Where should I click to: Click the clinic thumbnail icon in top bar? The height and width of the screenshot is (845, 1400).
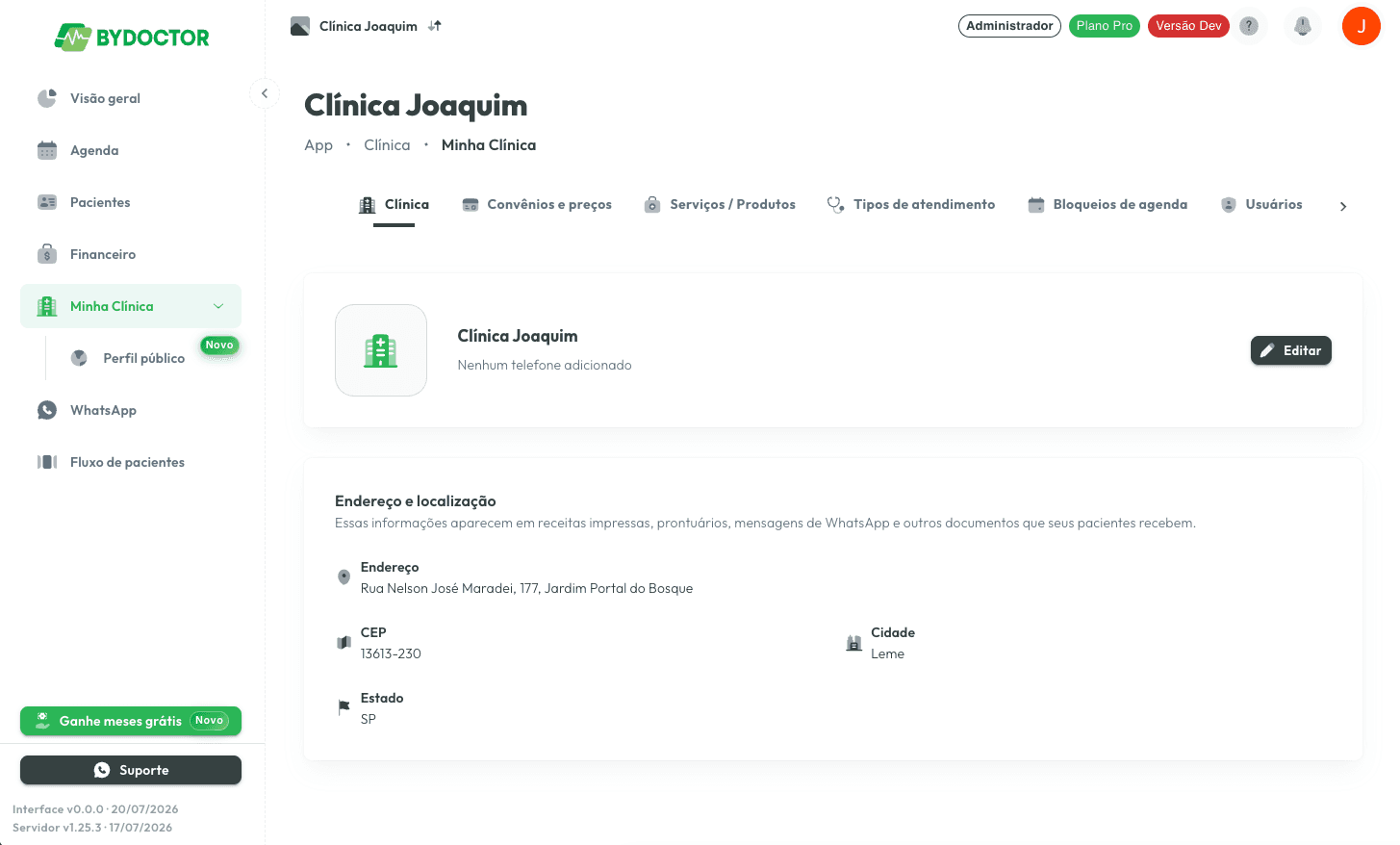(300, 26)
